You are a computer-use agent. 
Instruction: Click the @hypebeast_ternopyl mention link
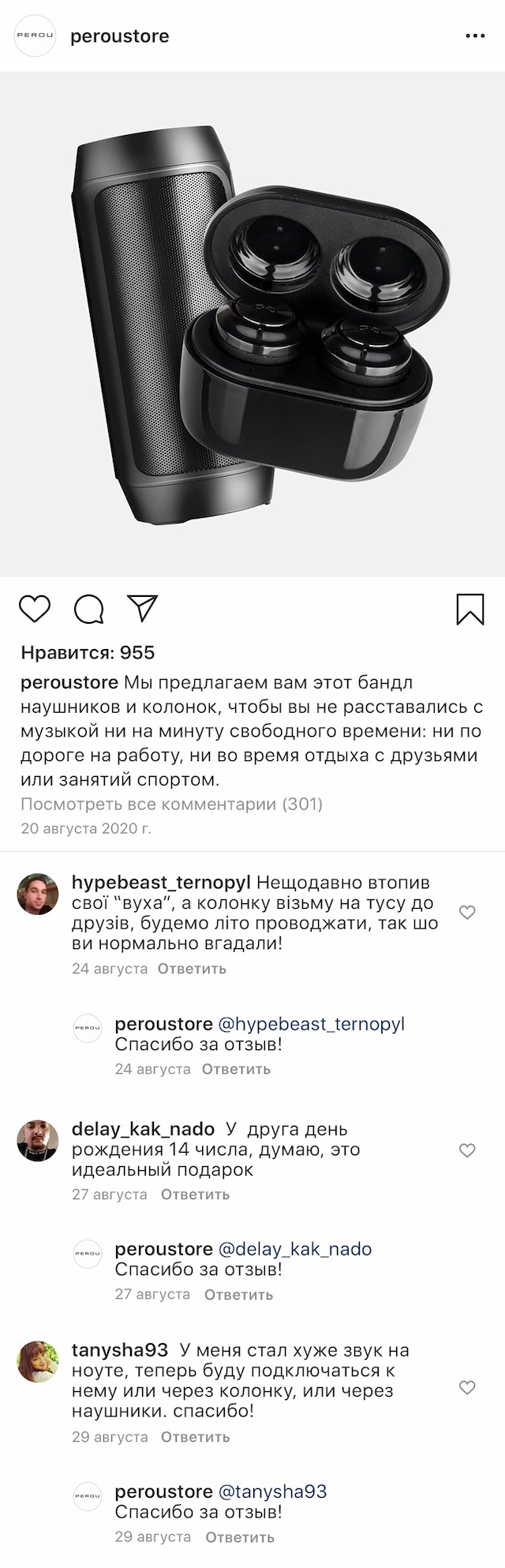310,1024
